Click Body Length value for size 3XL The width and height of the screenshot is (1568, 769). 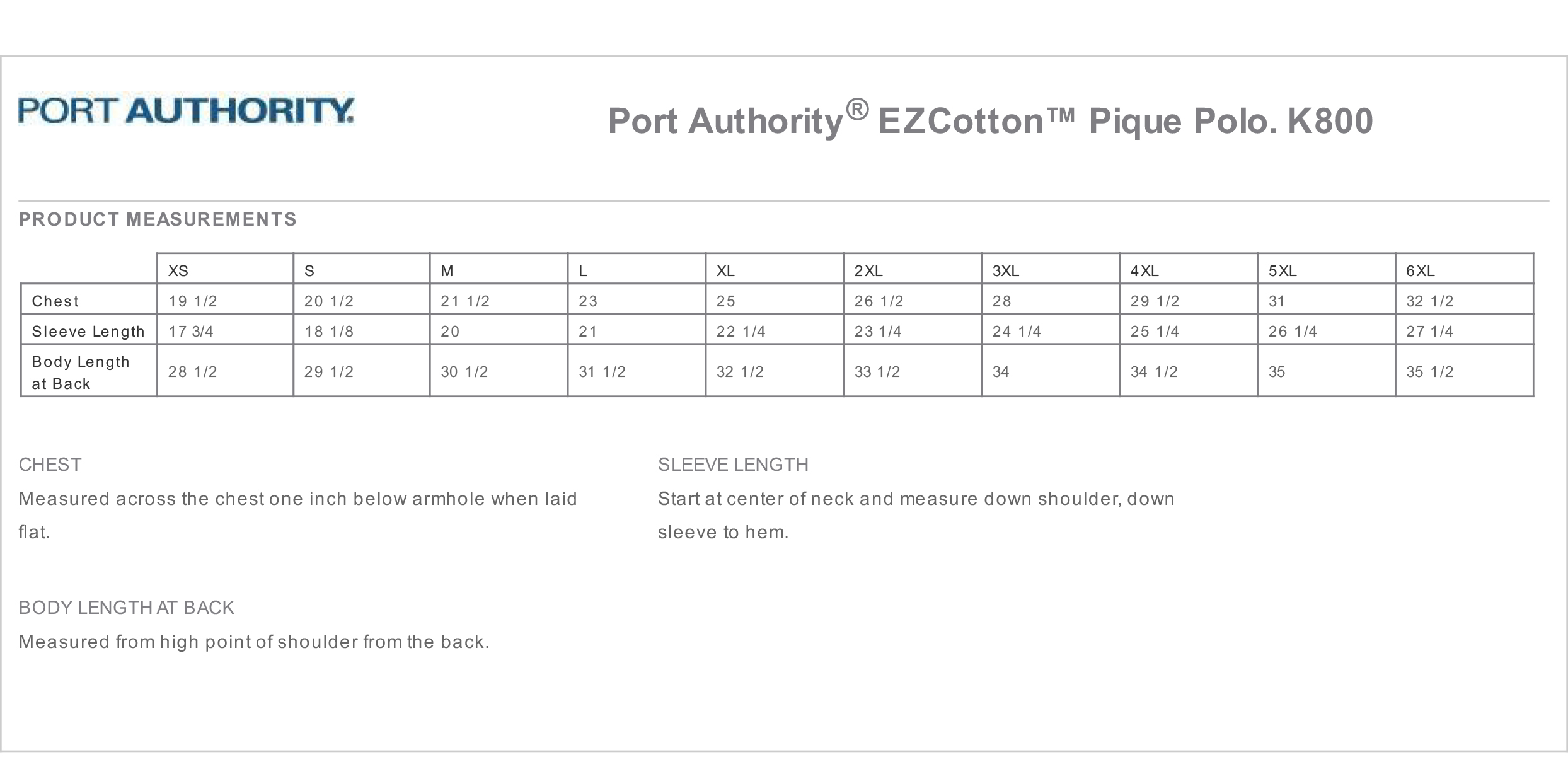click(1001, 372)
